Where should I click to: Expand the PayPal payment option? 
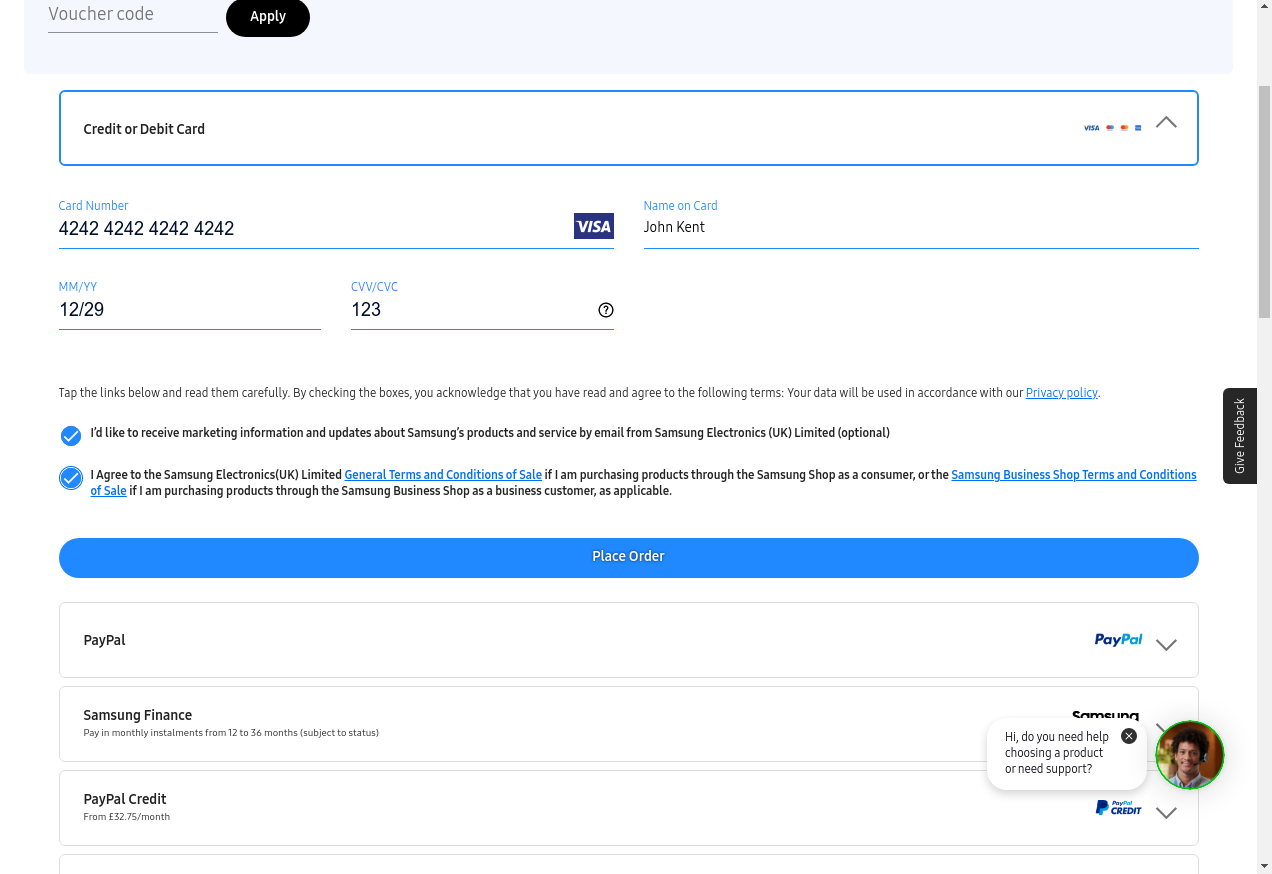click(x=1166, y=645)
